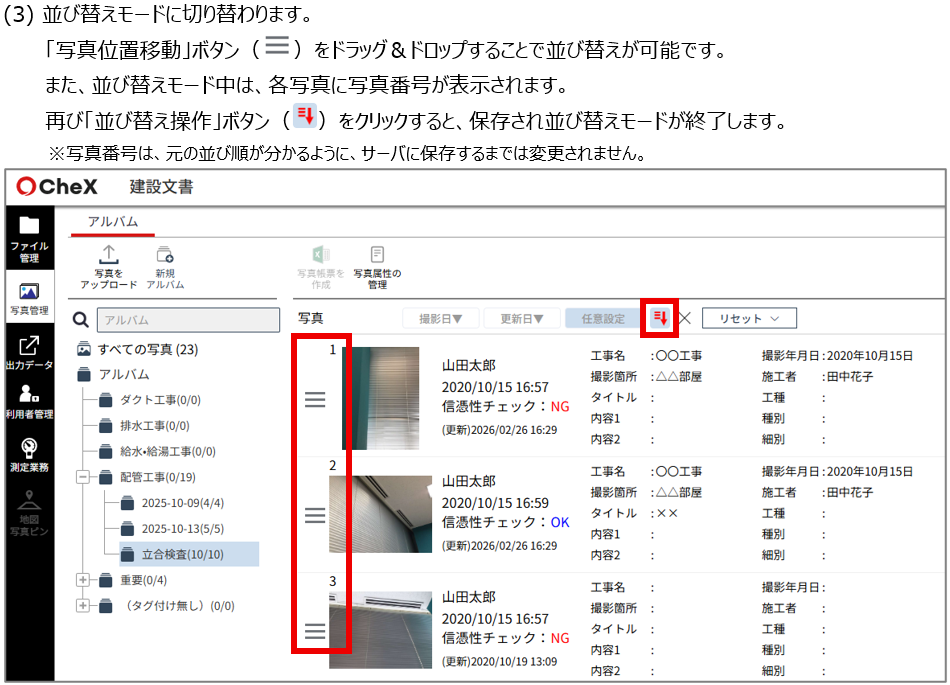Create 新規アルバム from the toolbar
The height and width of the screenshot is (685, 950).
pyautogui.click(x=164, y=266)
